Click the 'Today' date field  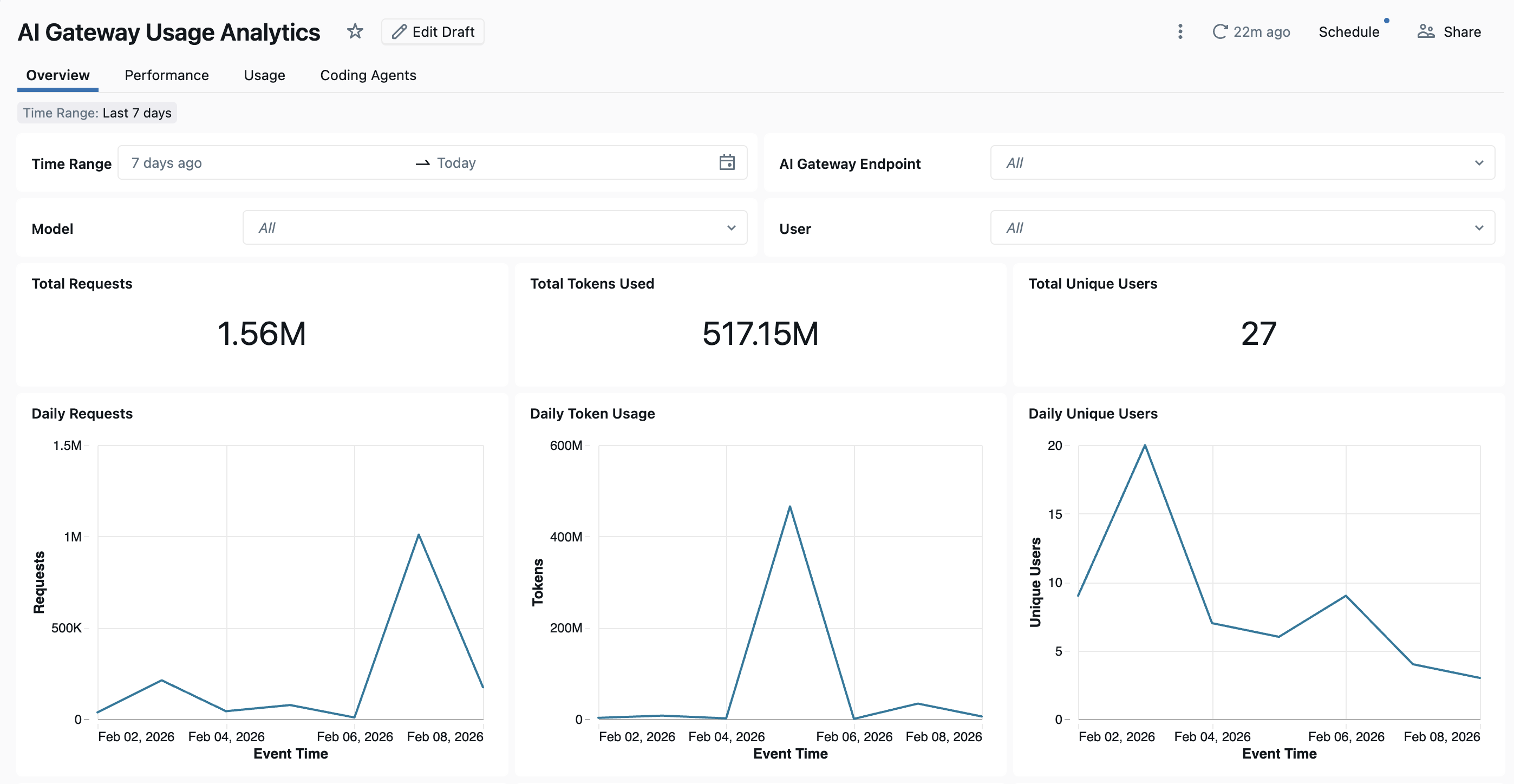[456, 163]
